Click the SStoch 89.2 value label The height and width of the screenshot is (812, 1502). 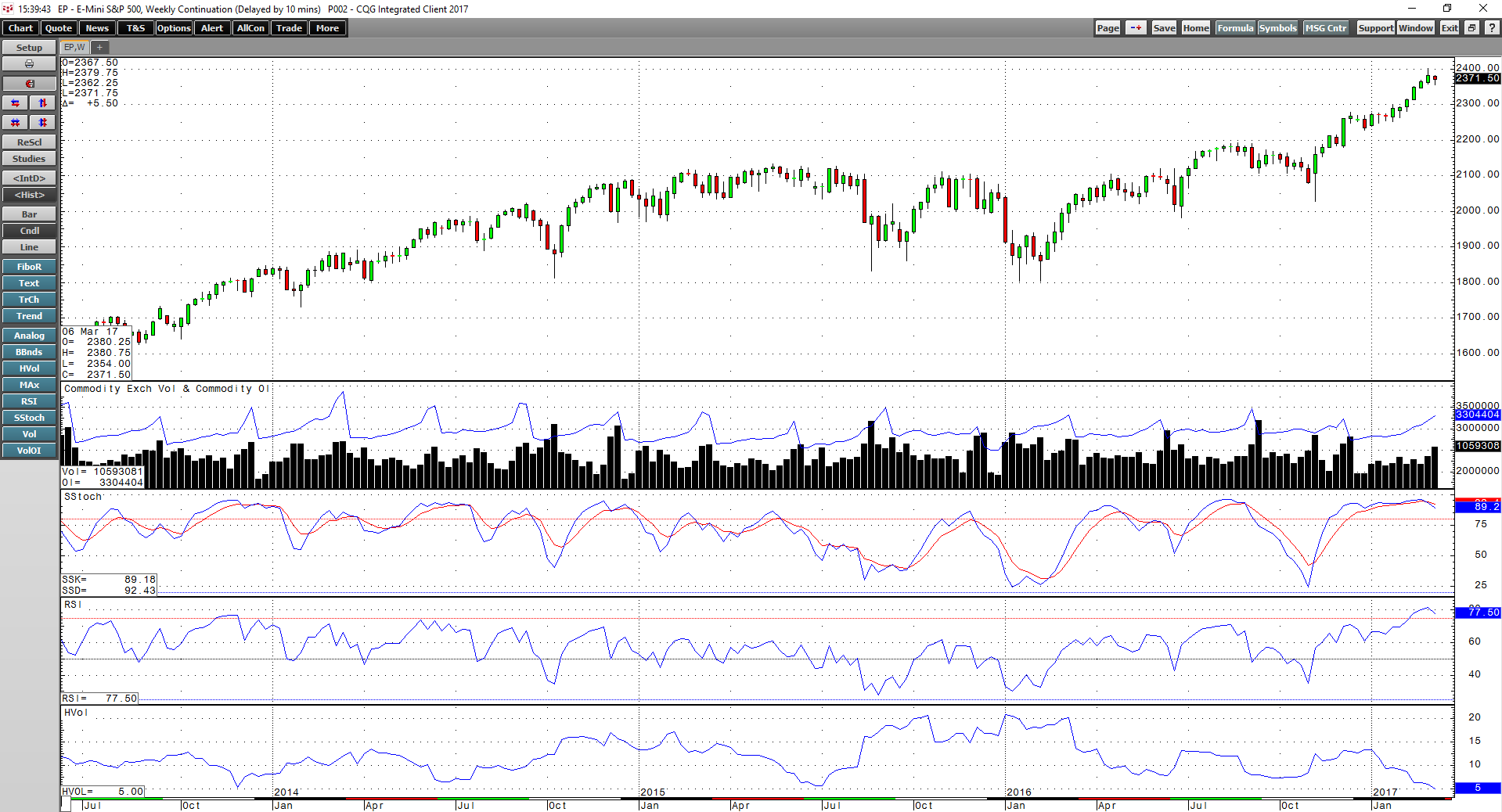coord(1478,507)
